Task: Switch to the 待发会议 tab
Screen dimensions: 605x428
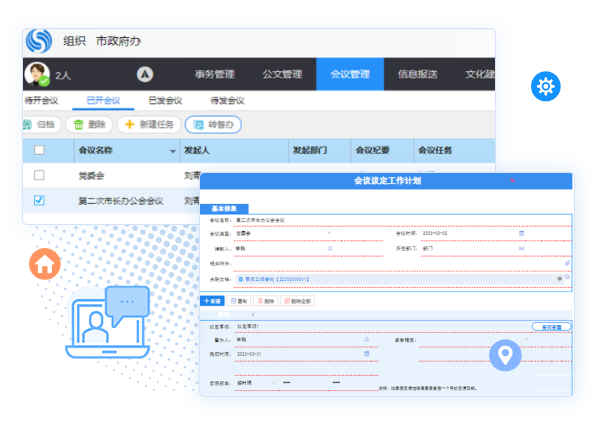Action: click(x=227, y=101)
